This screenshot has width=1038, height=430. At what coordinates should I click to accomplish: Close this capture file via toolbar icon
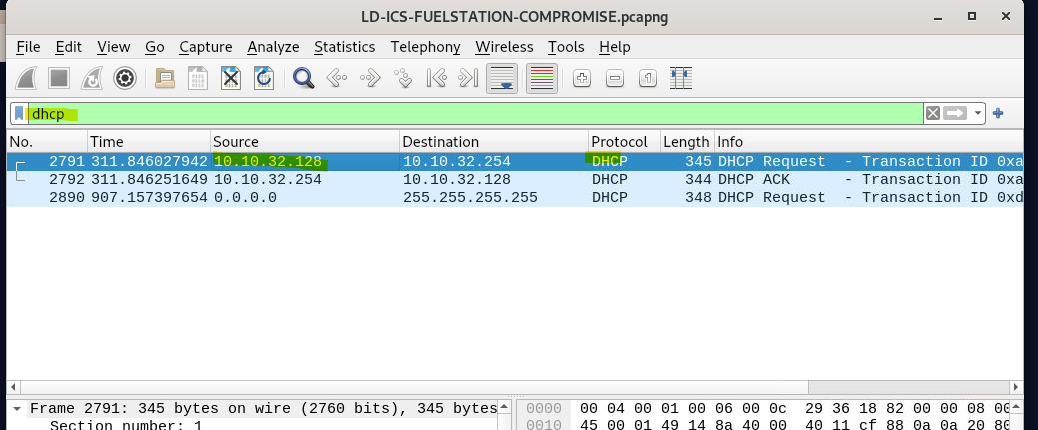[x=231, y=78]
